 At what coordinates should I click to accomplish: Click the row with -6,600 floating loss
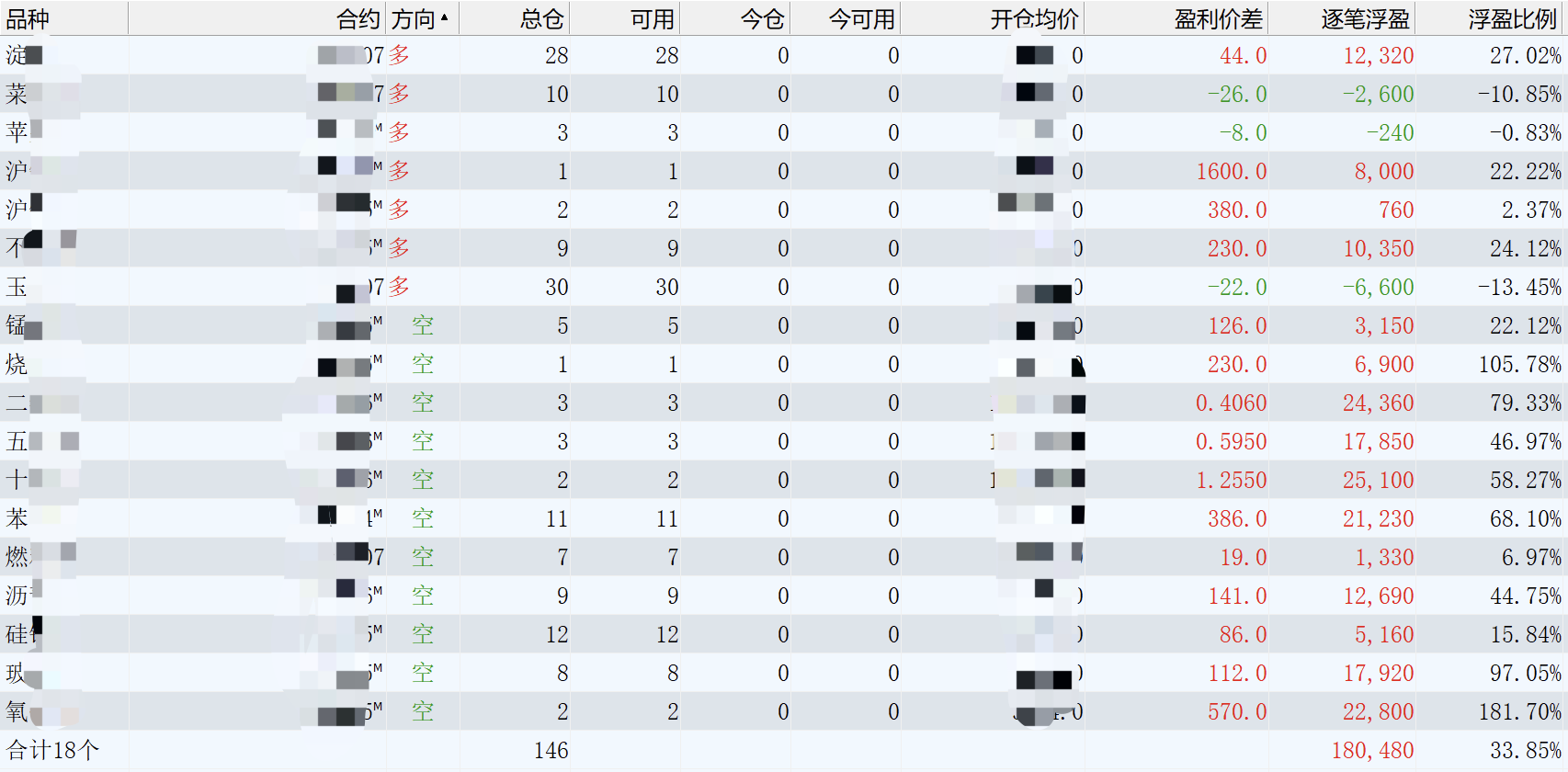click(x=1378, y=288)
